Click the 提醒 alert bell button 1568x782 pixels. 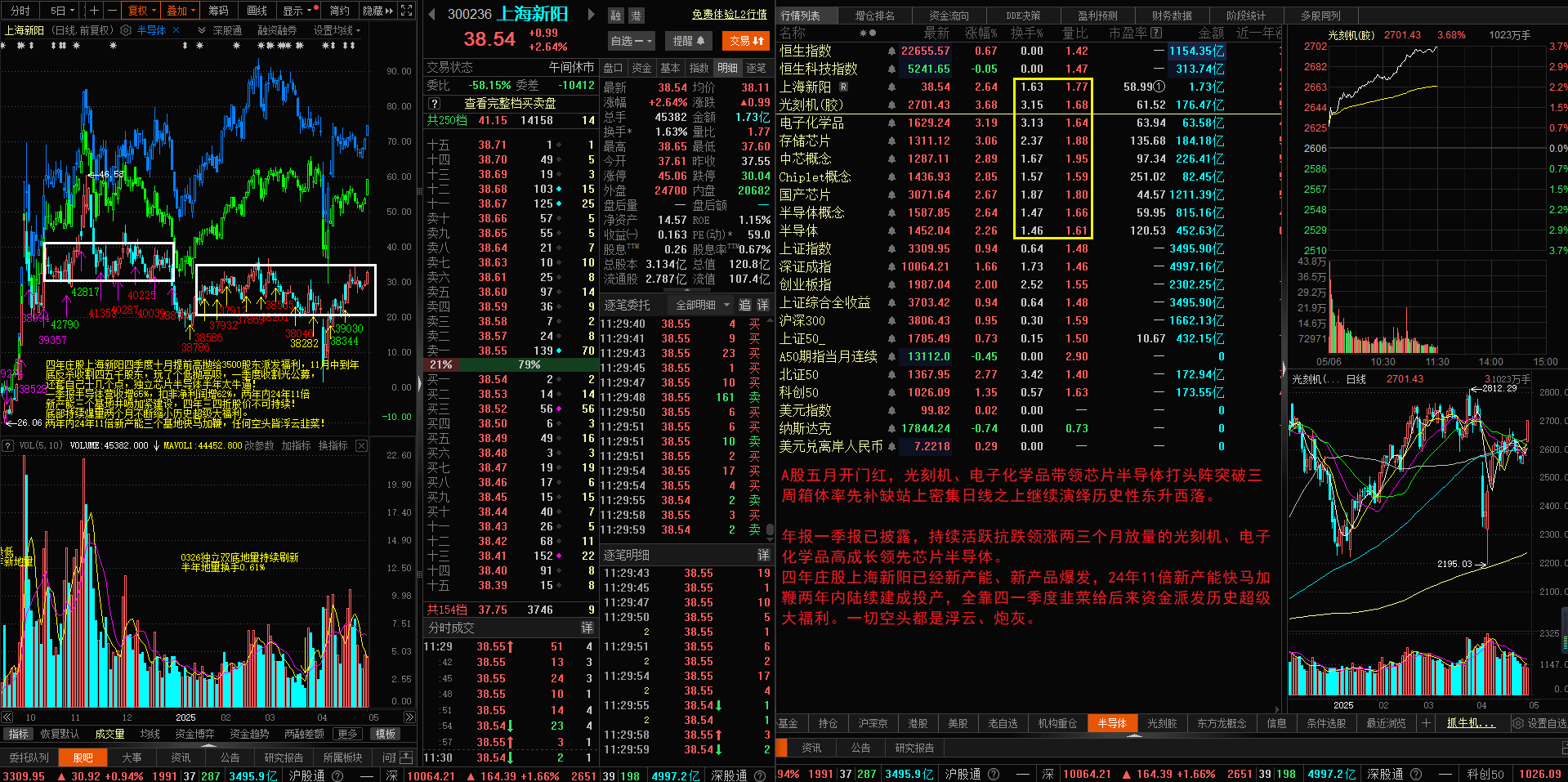pyautogui.click(x=688, y=41)
